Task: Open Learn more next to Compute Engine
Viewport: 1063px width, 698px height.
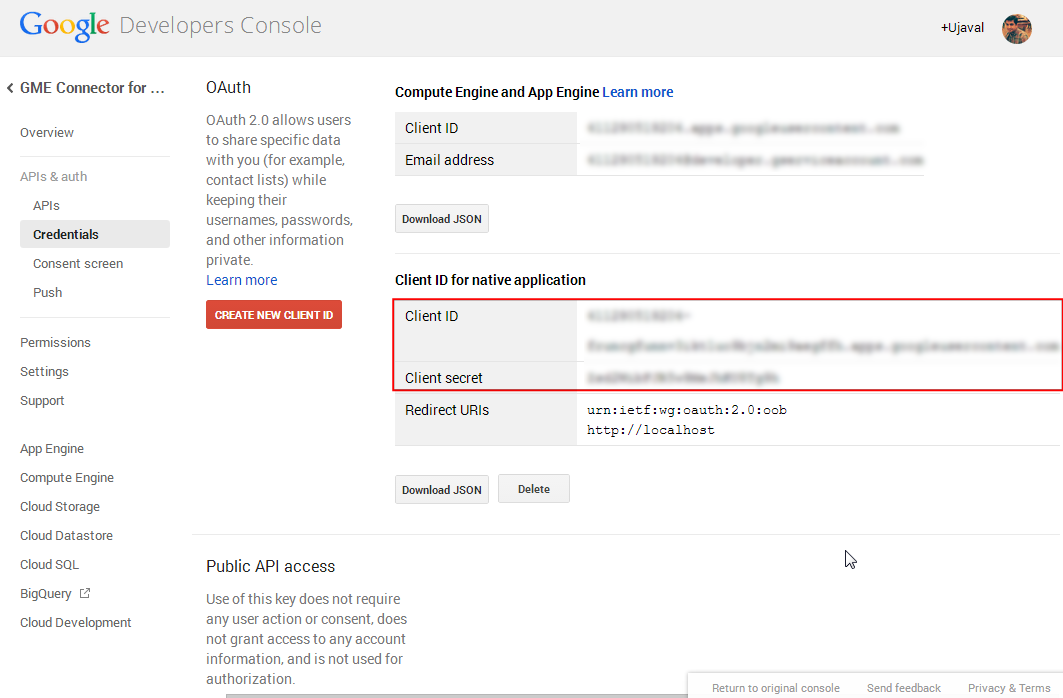Action: pos(637,92)
